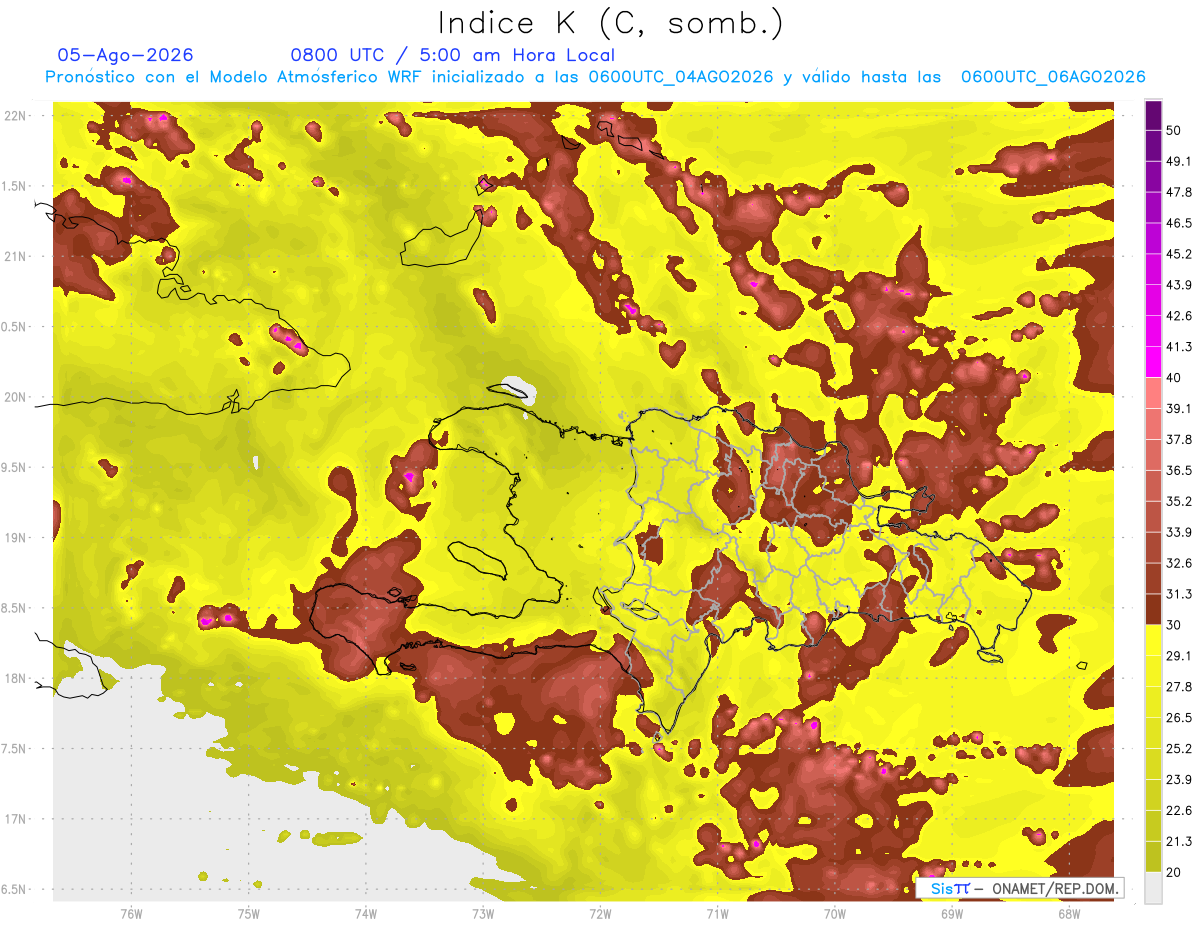Screen dimensions: 1200x927
Task: Pick the dark purple swatch above 50
Action: click(1154, 115)
